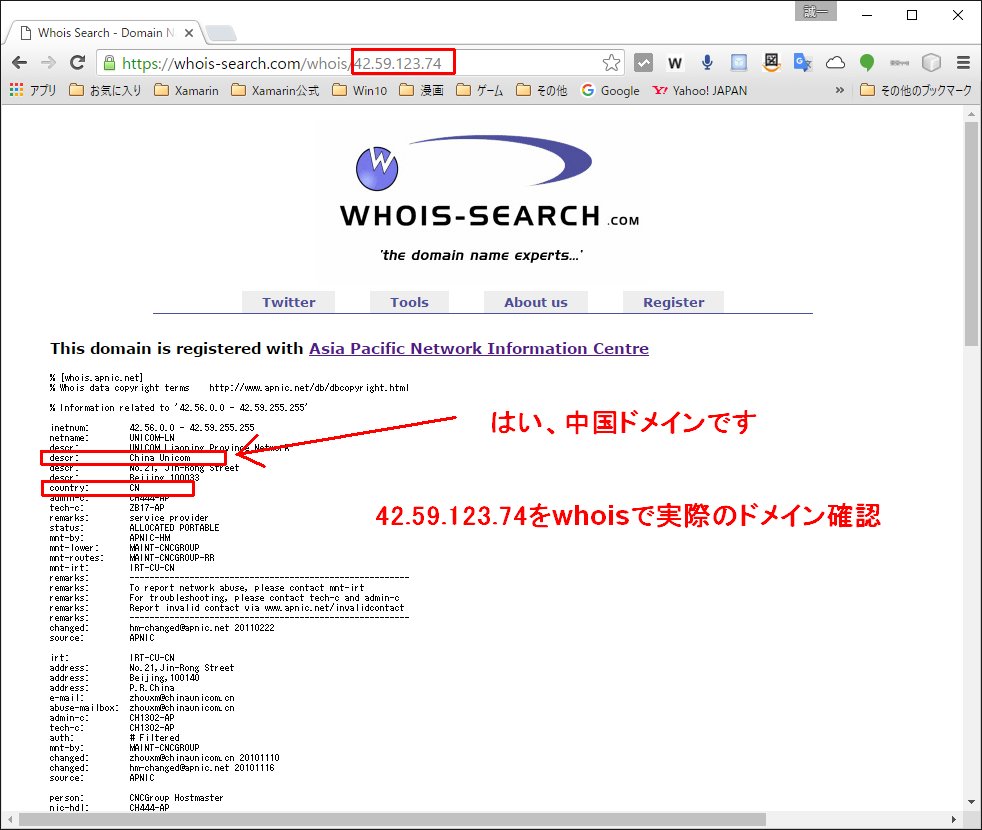Image resolution: width=982 pixels, height=830 pixels.
Task: Click the address bar URL field
Action: [x=360, y=63]
